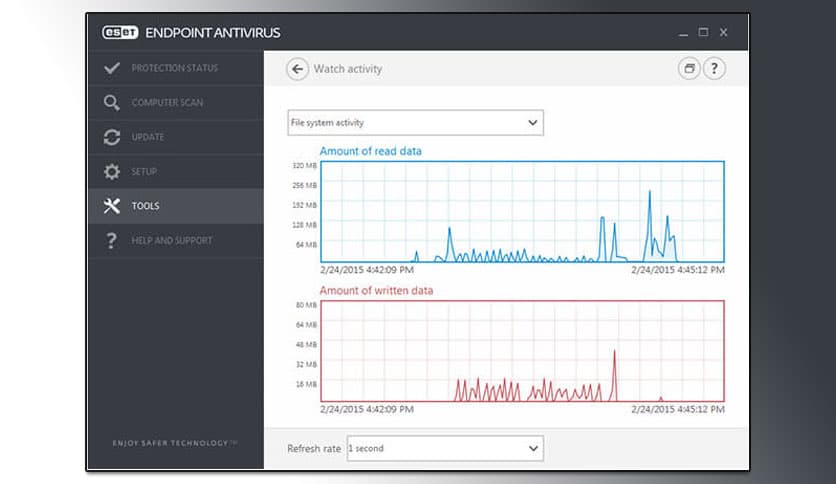Click the 320 MB axis label
836x484 pixels.
tap(304, 166)
